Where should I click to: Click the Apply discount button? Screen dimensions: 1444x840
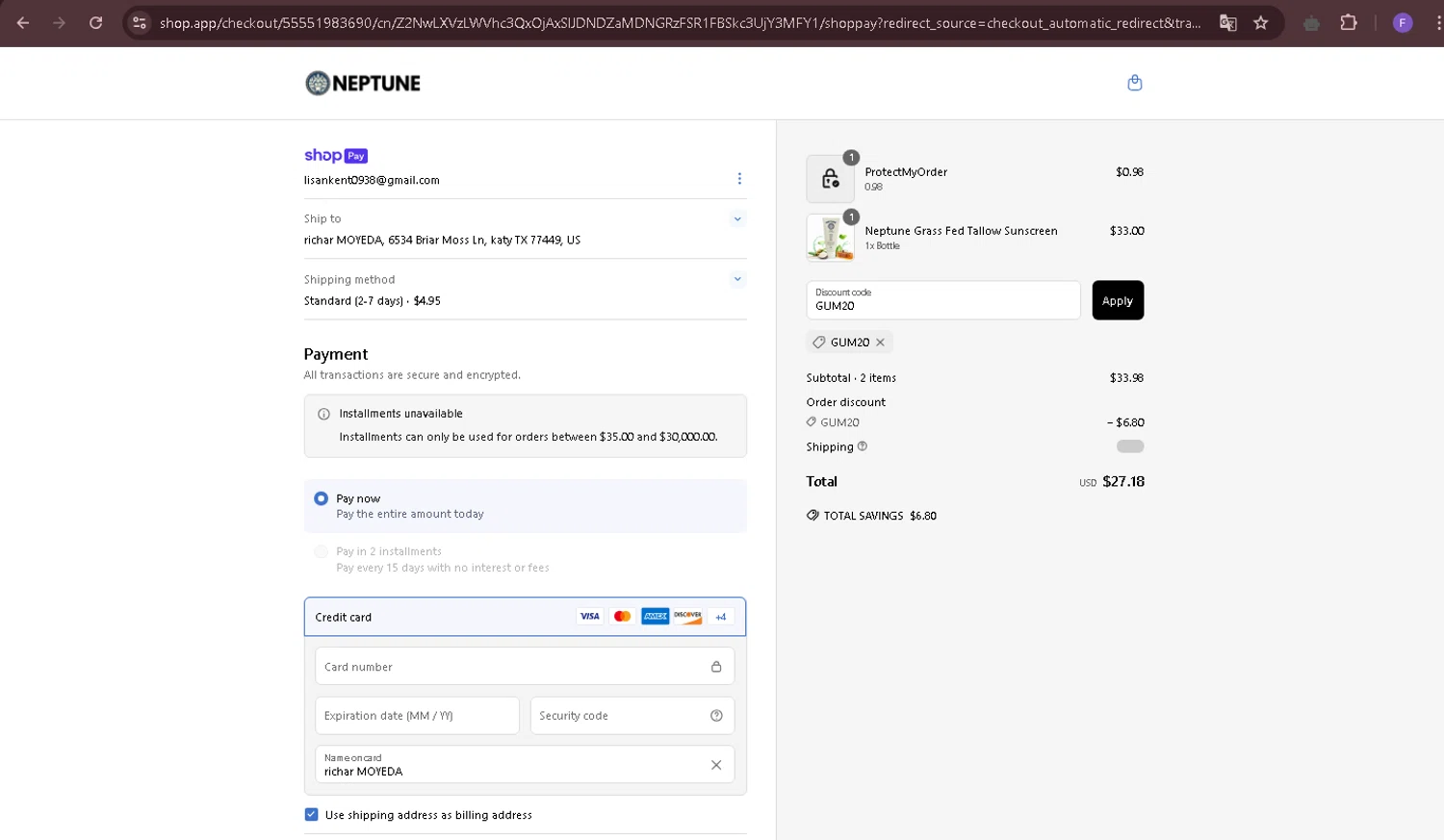1118,300
